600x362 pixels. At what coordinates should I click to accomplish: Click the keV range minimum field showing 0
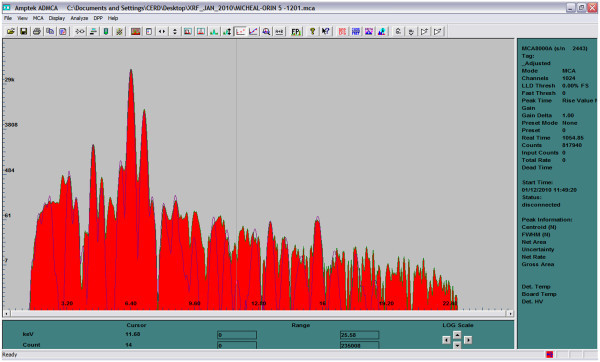click(x=237, y=335)
